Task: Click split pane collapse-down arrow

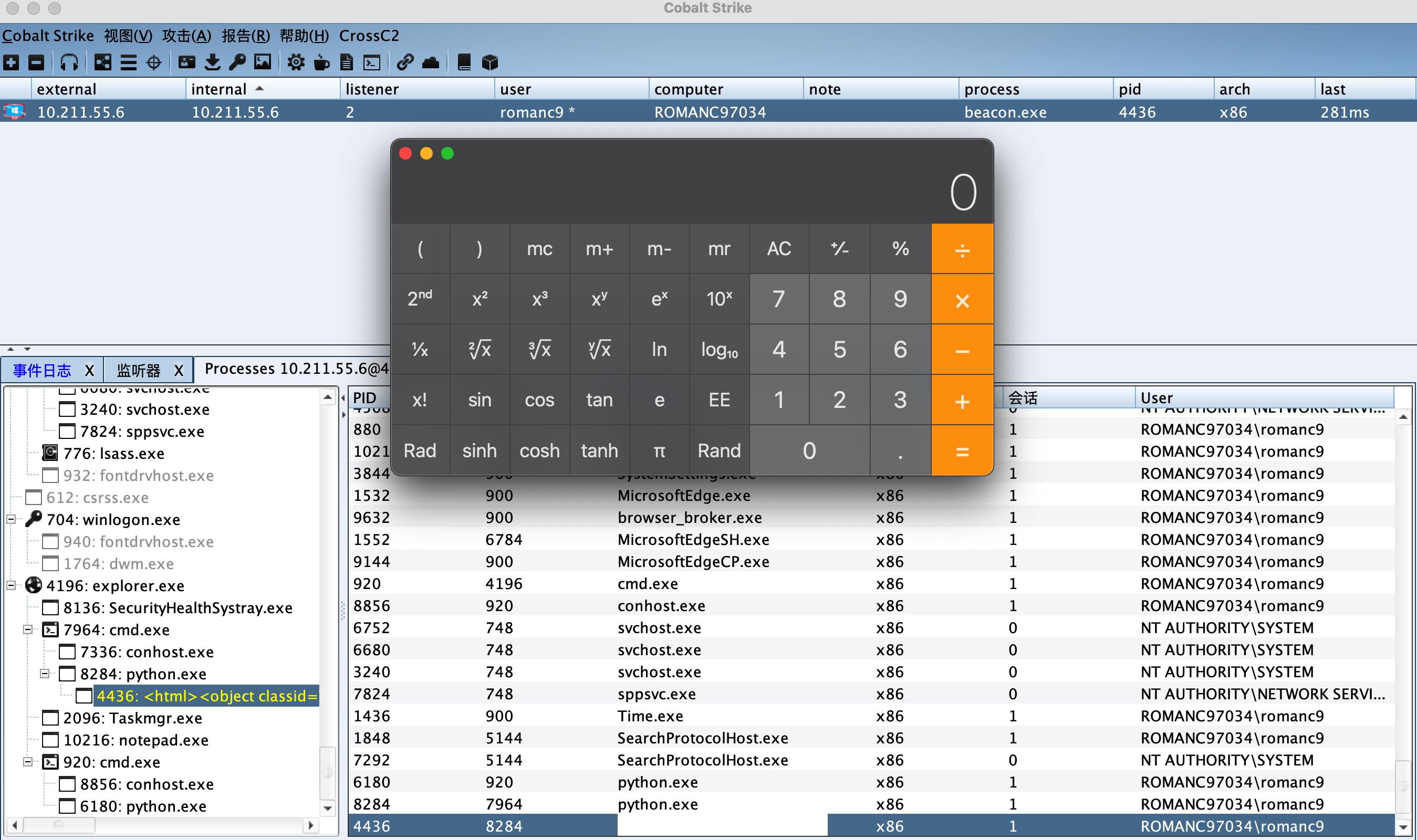Action: (27, 349)
